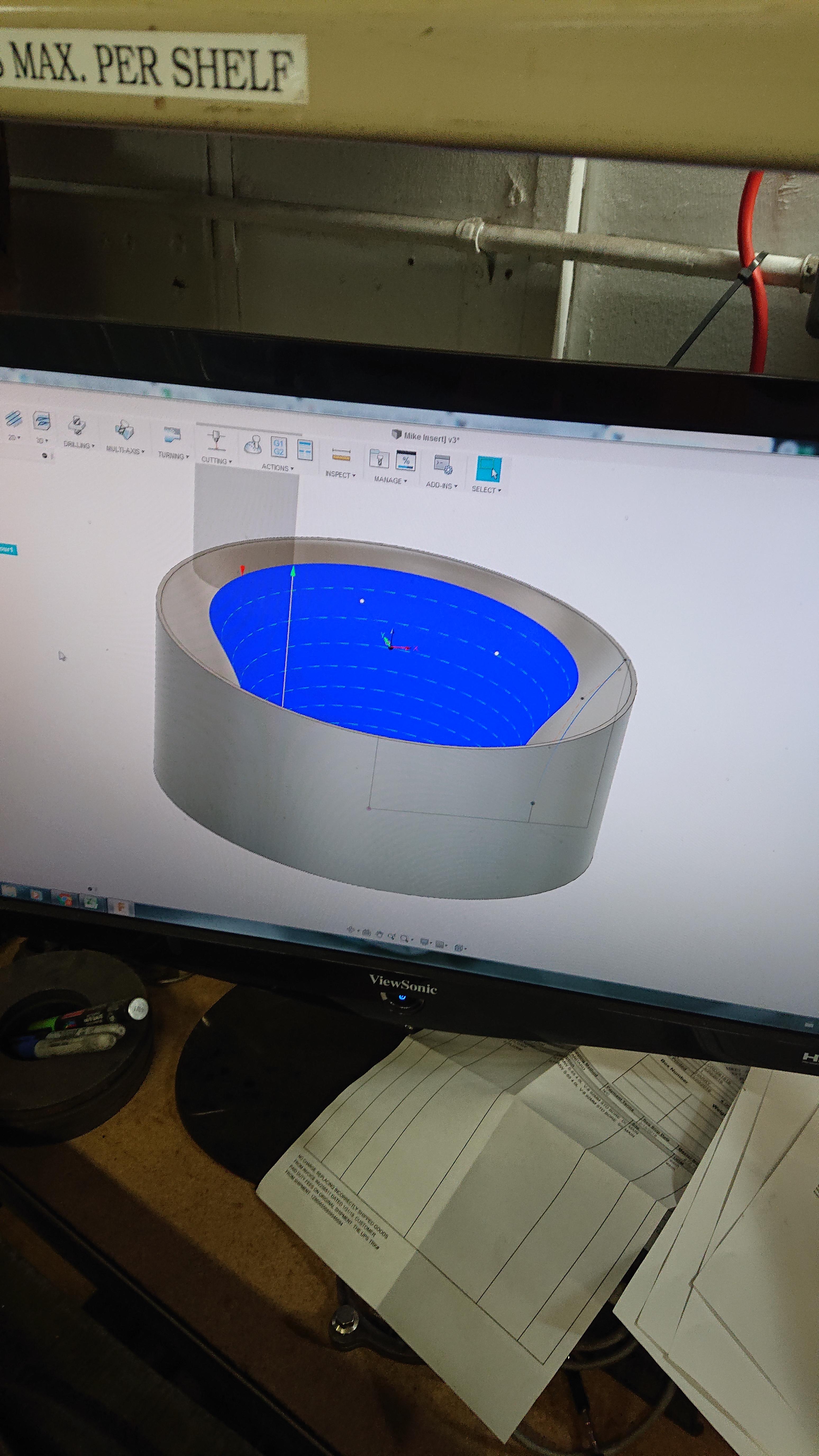The width and height of the screenshot is (819, 1456).
Task: Expand the INSPECT dropdown menu
Action: click(x=340, y=475)
